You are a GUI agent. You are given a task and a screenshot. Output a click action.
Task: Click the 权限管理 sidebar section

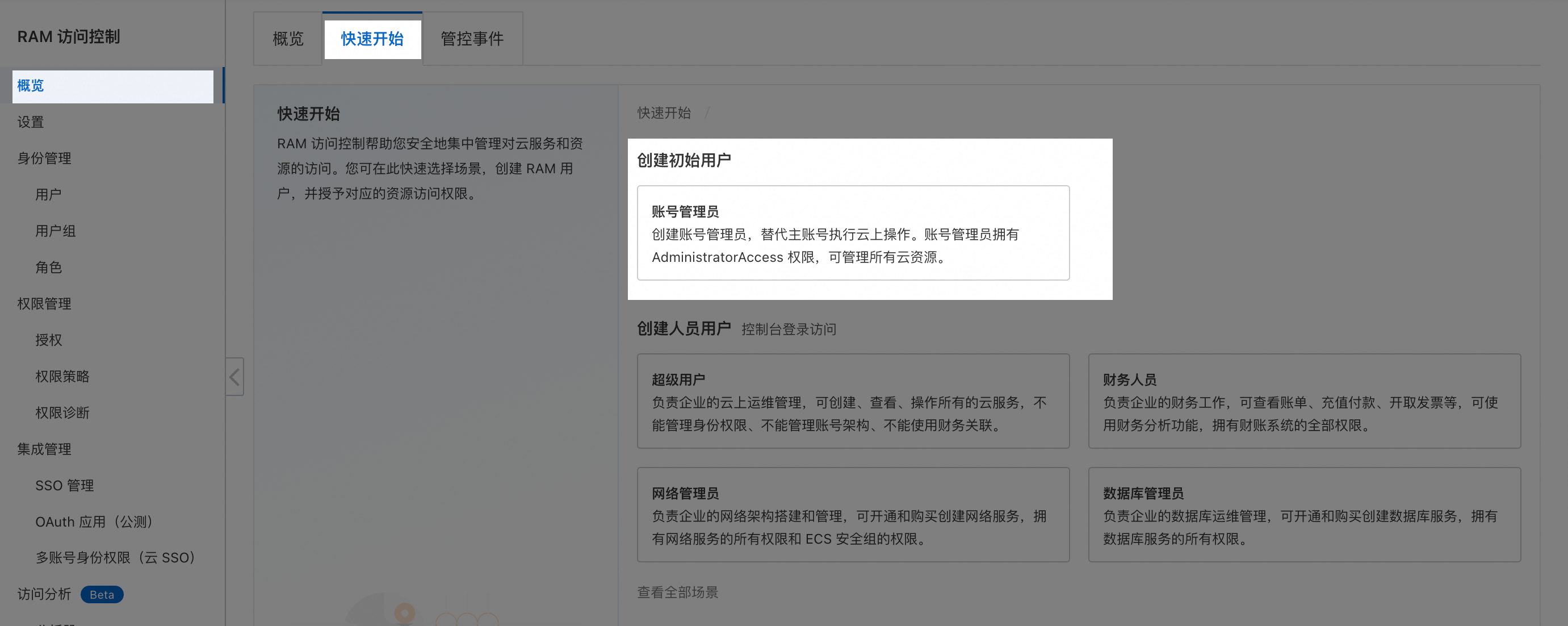click(44, 303)
